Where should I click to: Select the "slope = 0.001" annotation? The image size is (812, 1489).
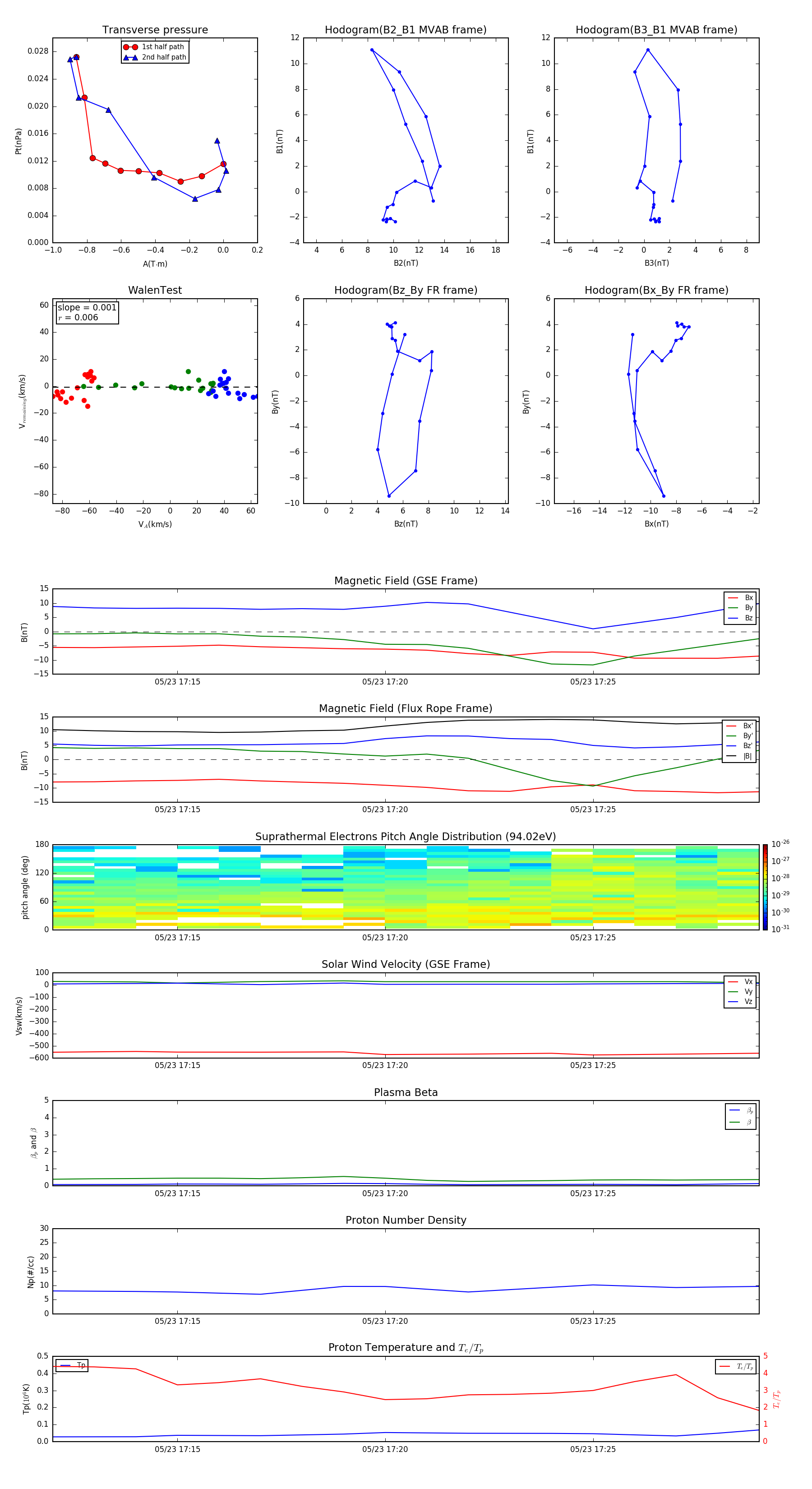(x=87, y=308)
